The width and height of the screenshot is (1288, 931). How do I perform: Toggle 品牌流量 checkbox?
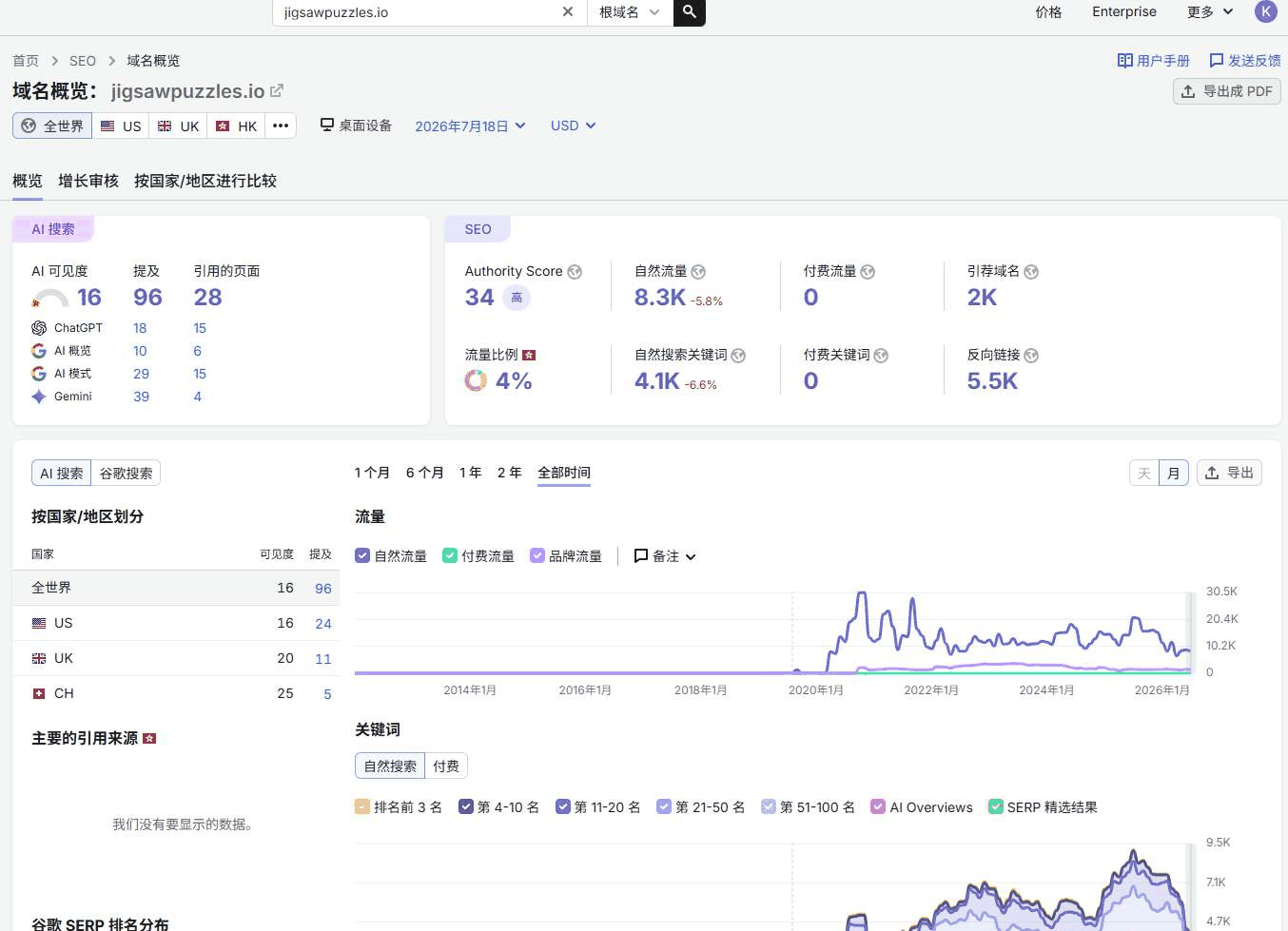(537, 556)
